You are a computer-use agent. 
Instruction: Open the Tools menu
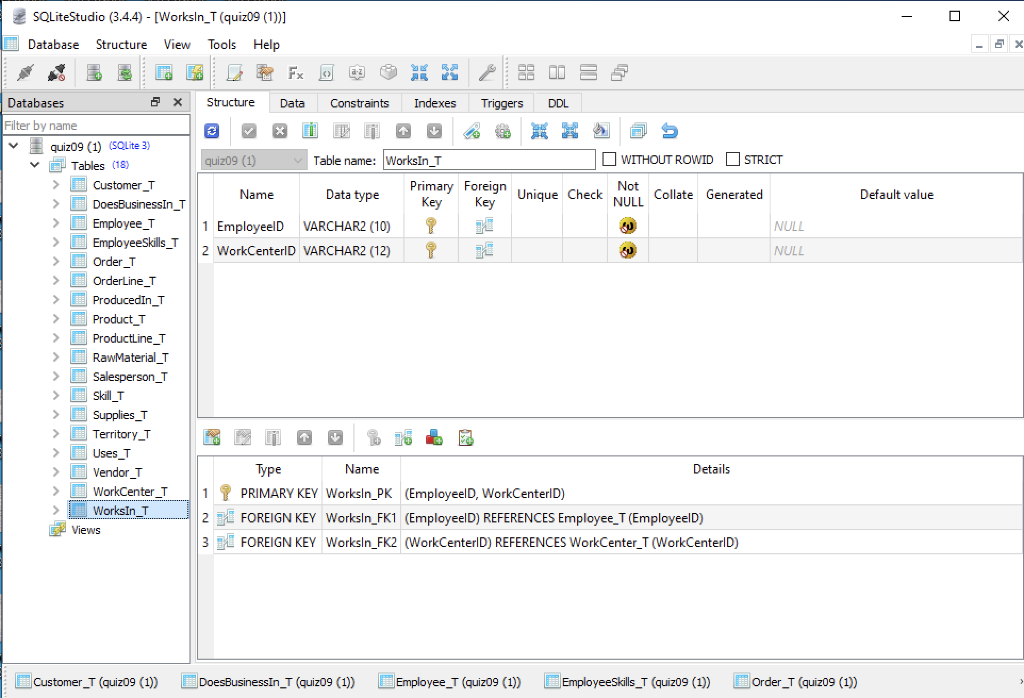click(x=221, y=44)
